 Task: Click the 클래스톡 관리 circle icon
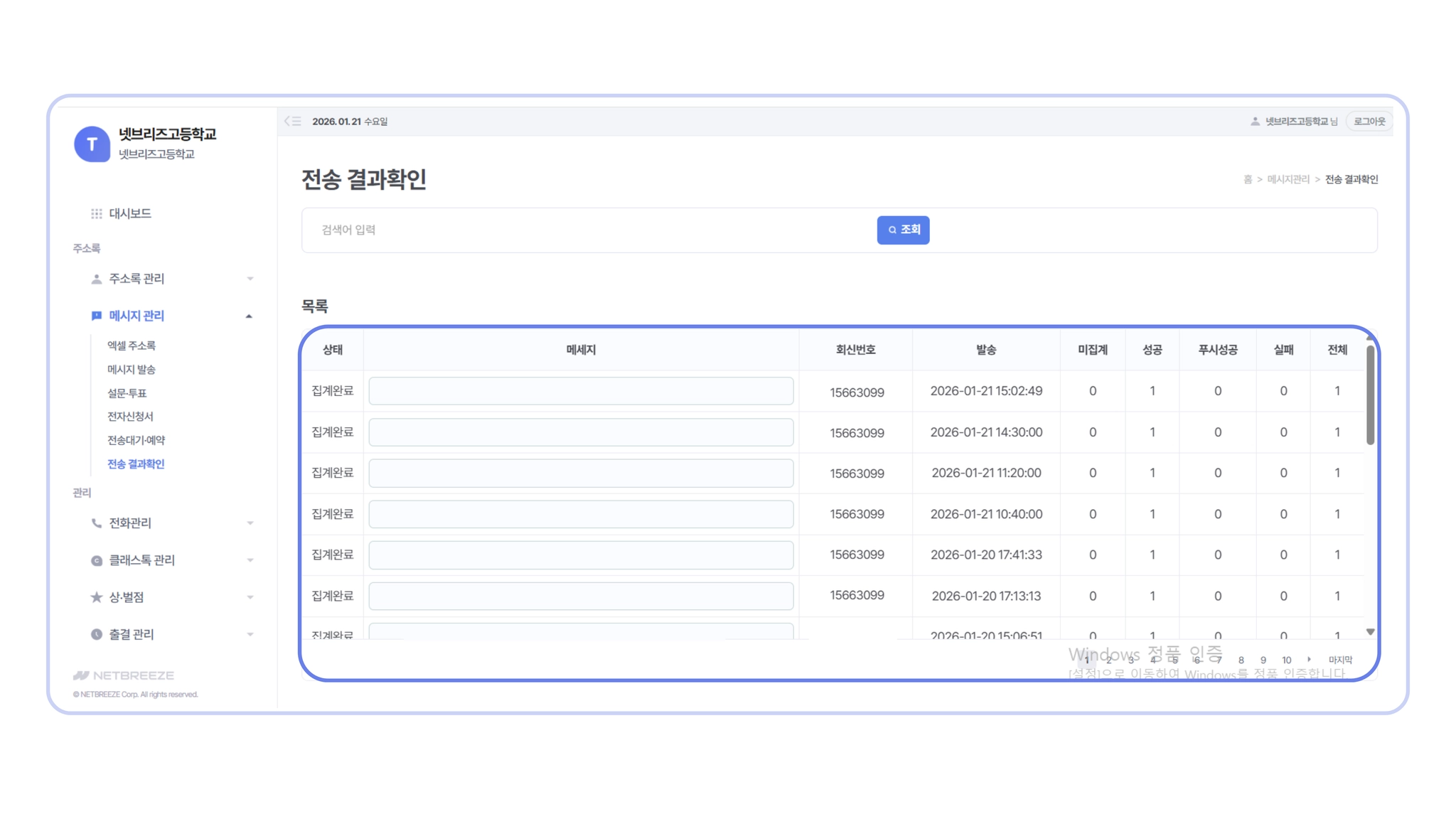pyautogui.click(x=97, y=560)
